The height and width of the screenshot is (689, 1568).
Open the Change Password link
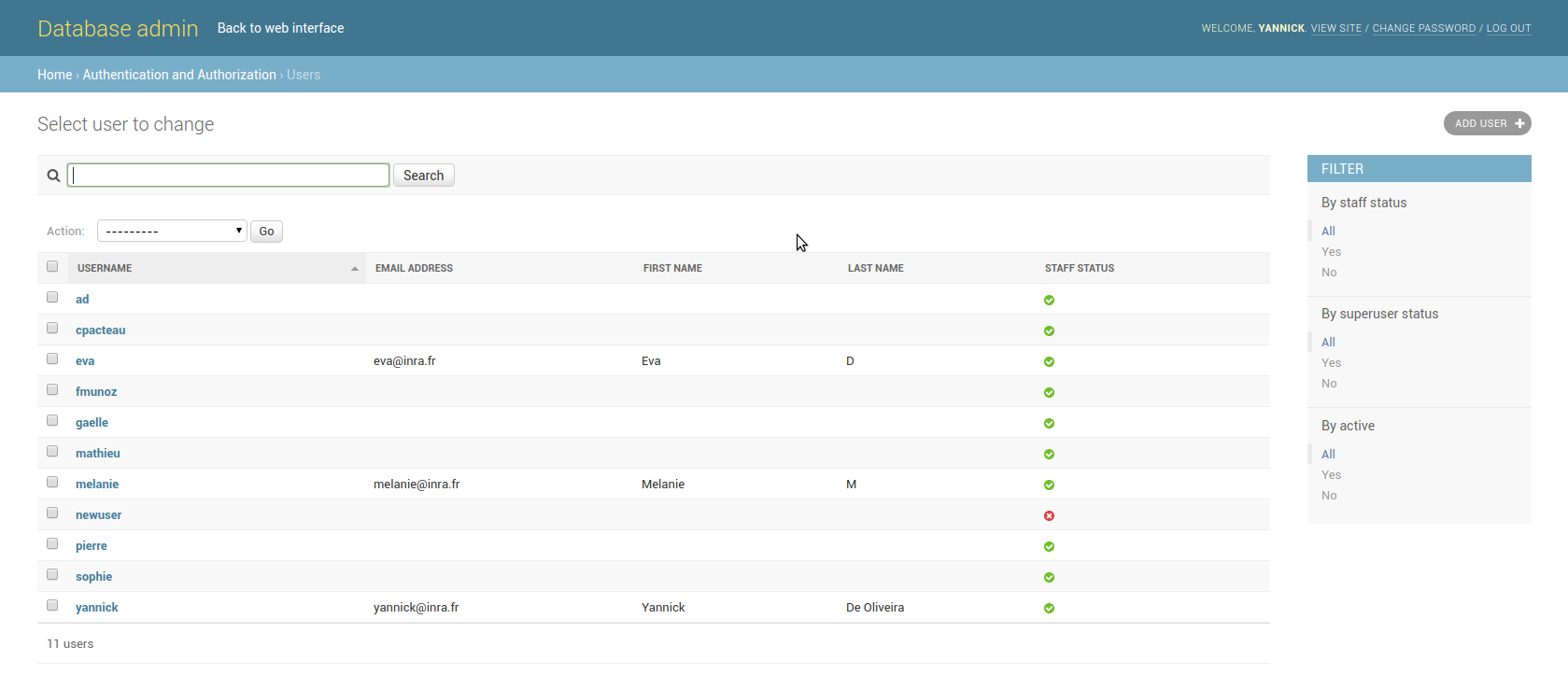1424,28
